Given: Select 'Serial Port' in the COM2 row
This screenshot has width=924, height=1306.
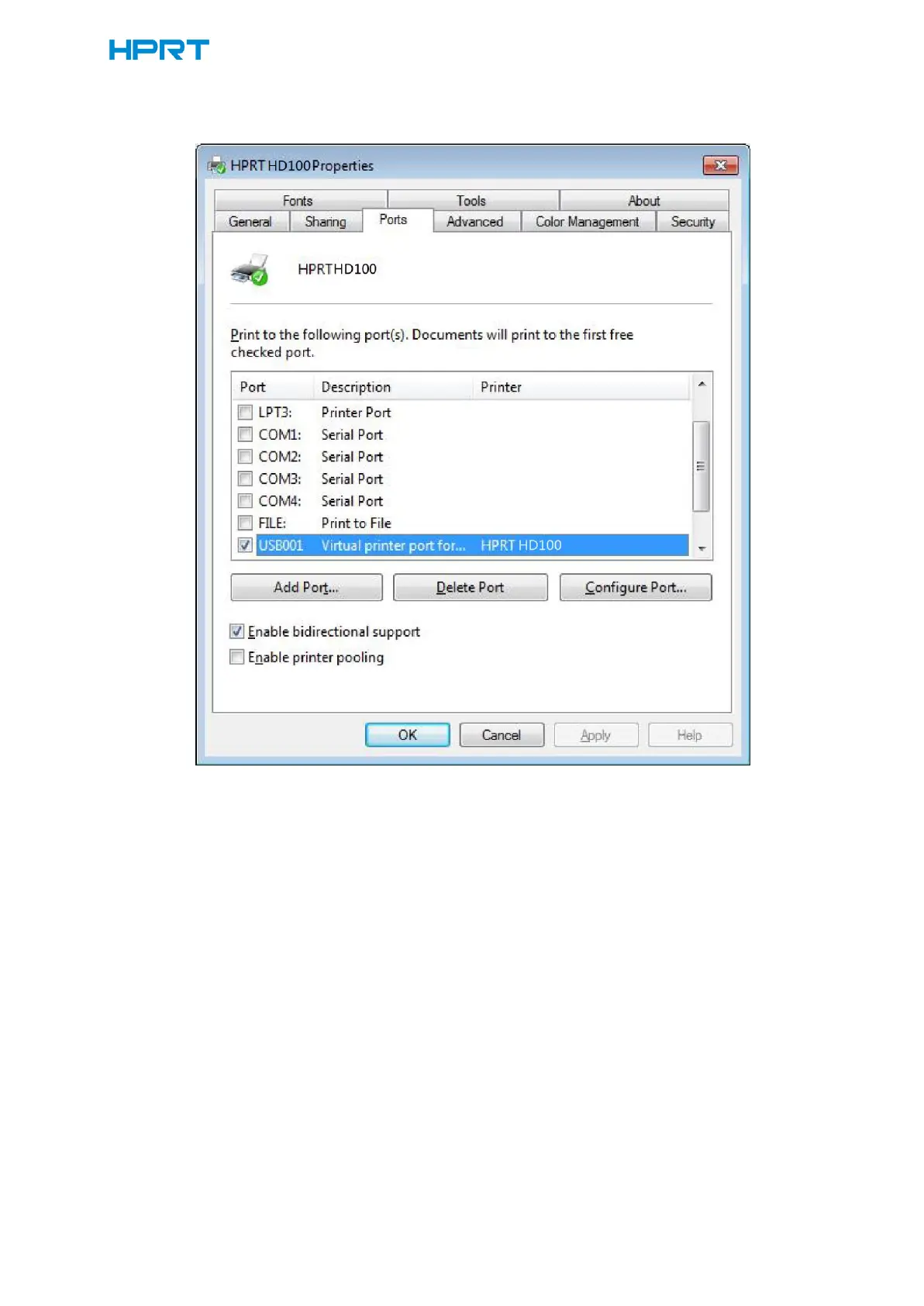Looking at the screenshot, I should click(x=353, y=456).
